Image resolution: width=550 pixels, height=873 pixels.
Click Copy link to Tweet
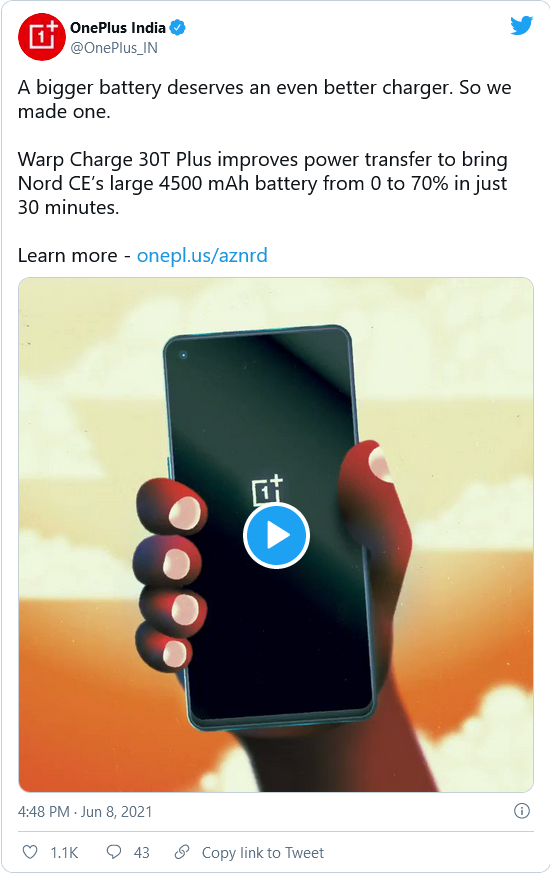pyautogui.click(x=263, y=852)
